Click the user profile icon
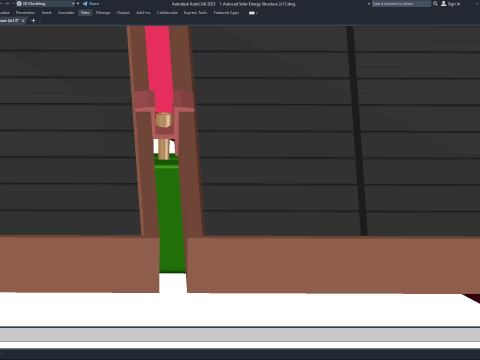Image resolution: width=480 pixels, height=360 pixels. [444, 4]
